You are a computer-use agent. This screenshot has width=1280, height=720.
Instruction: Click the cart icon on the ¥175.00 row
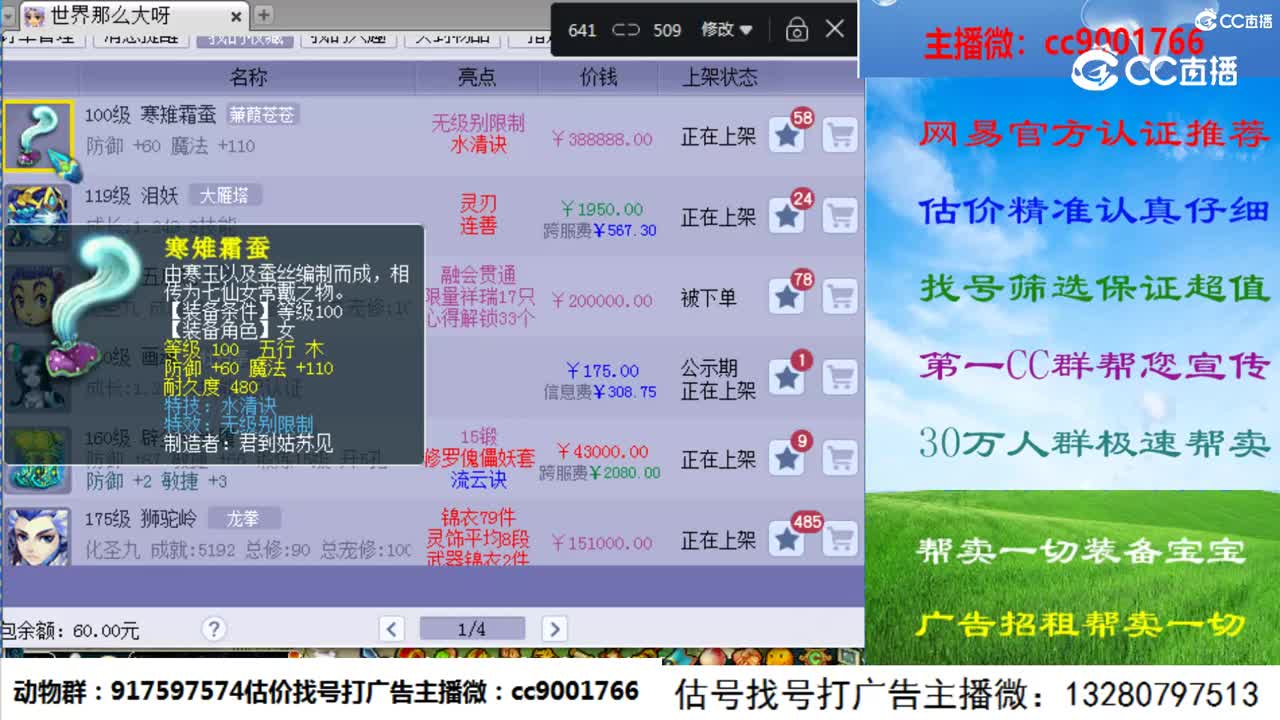tap(841, 378)
